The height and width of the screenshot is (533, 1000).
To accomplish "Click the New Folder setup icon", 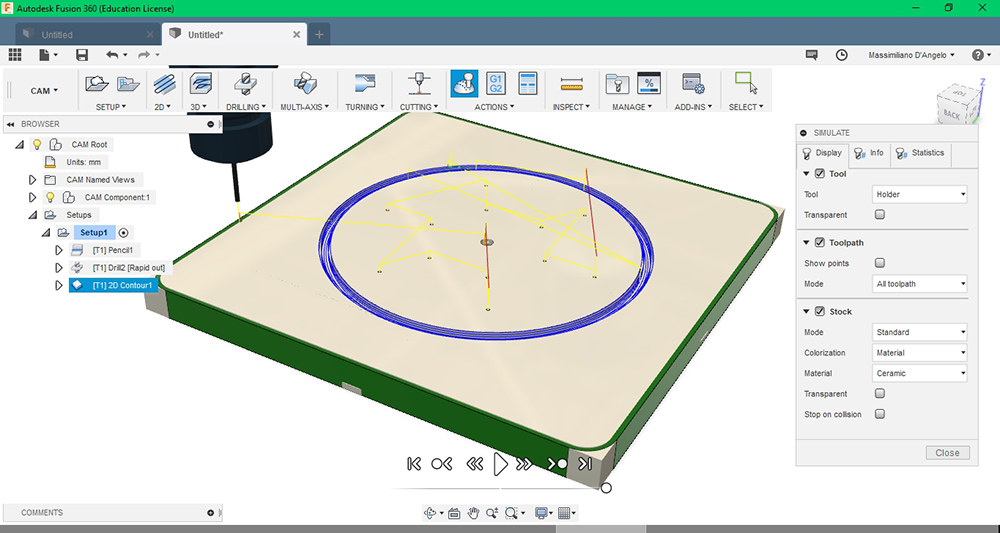I will pos(128,84).
